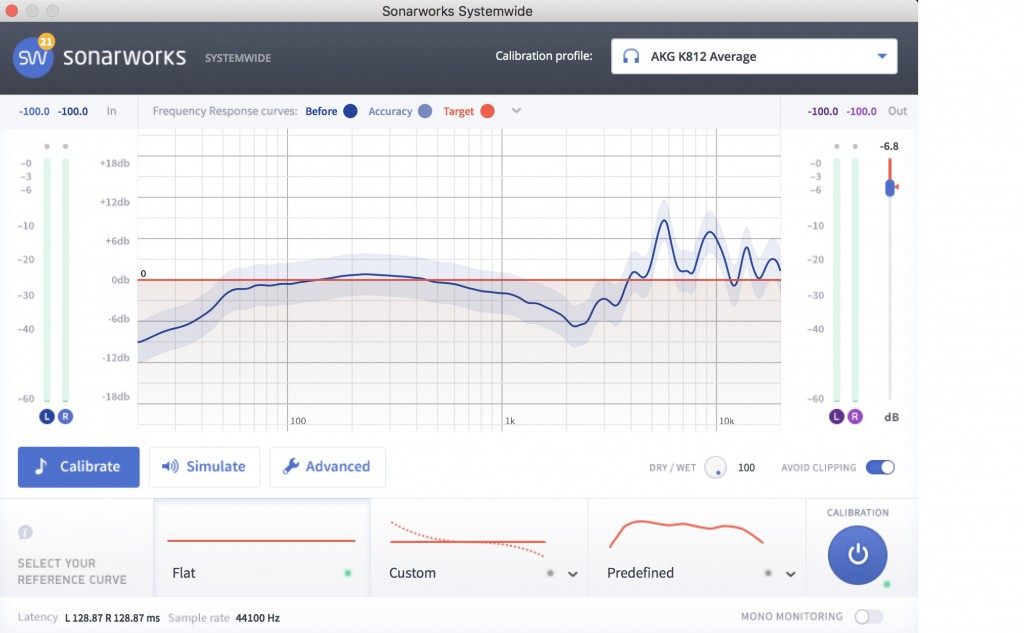Toggle the Target curve display
Image resolution: width=1024 pixels, height=633 pixels.
coord(468,111)
